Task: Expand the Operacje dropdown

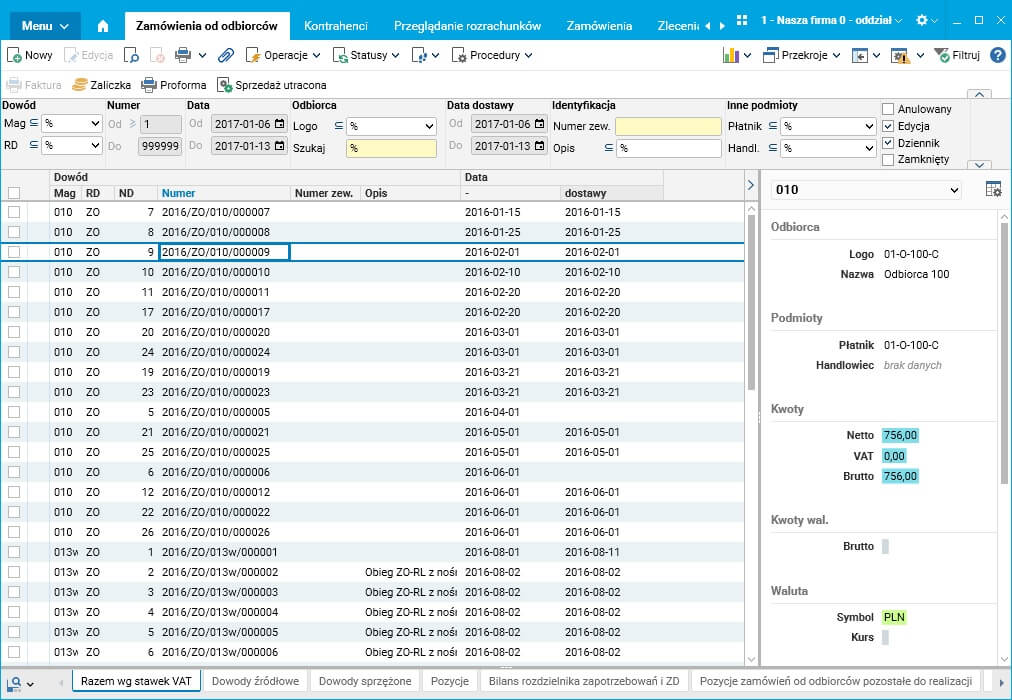Action: pyautogui.click(x=284, y=55)
